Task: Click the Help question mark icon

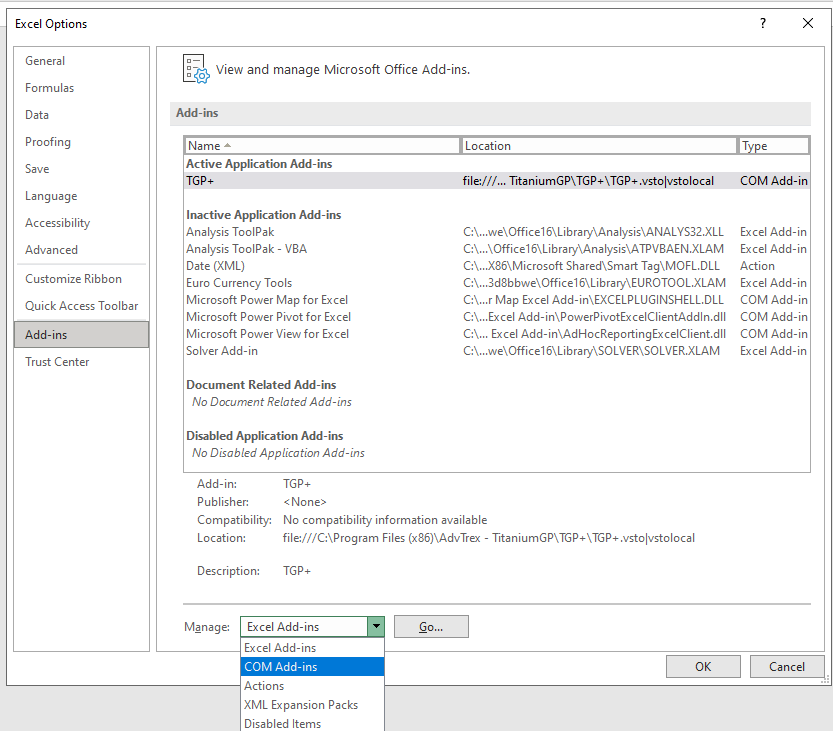Action: tap(763, 23)
